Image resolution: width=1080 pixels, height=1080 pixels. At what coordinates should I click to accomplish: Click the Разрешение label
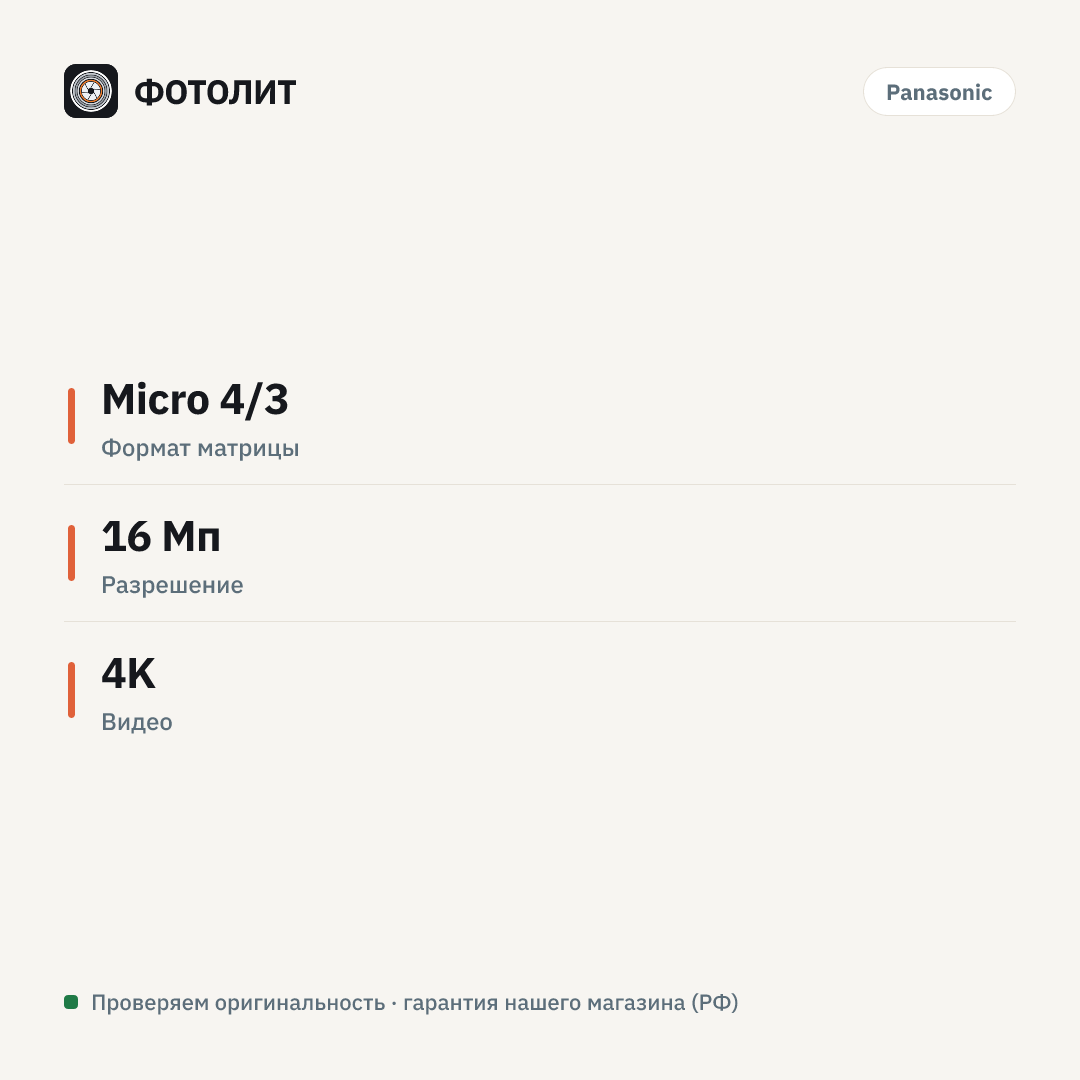click(x=172, y=585)
